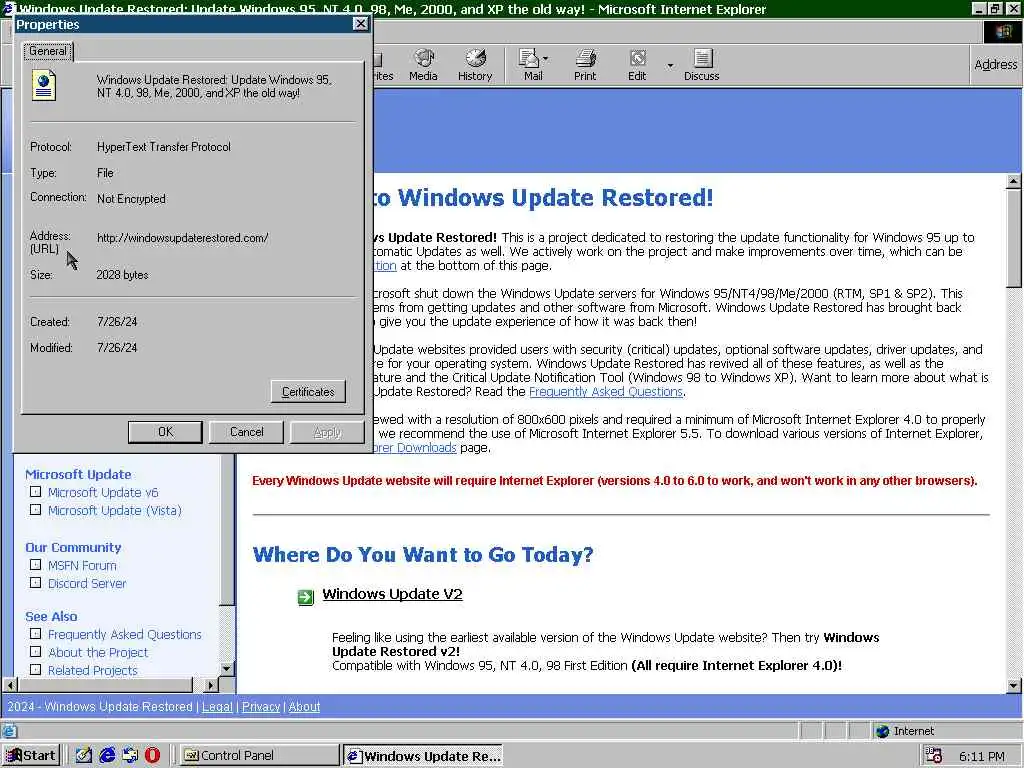This screenshot has width=1024, height=768.
Task: Click the 'Not Encrypted' connection value
Action: (131, 199)
